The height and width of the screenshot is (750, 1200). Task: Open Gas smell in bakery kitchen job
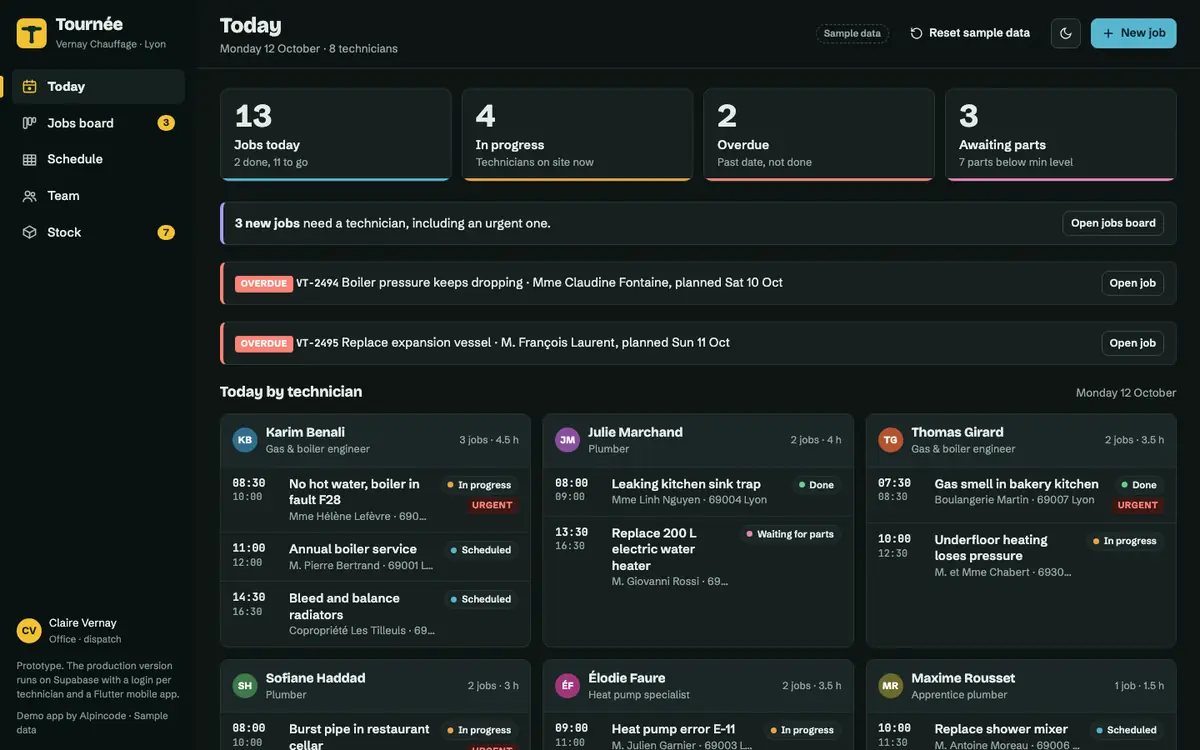click(x=1020, y=496)
